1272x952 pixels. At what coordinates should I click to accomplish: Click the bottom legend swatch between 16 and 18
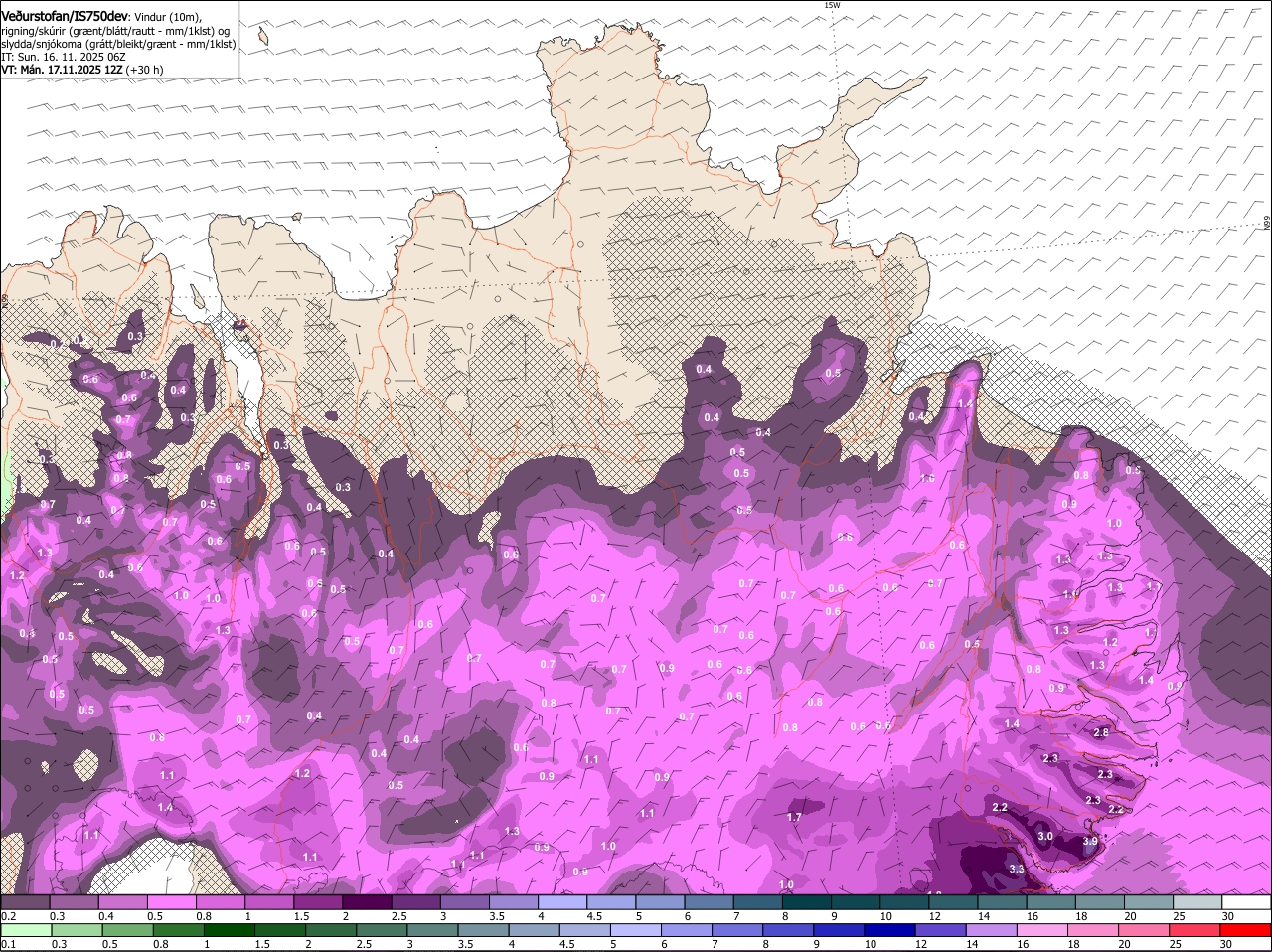[1041, 931]
